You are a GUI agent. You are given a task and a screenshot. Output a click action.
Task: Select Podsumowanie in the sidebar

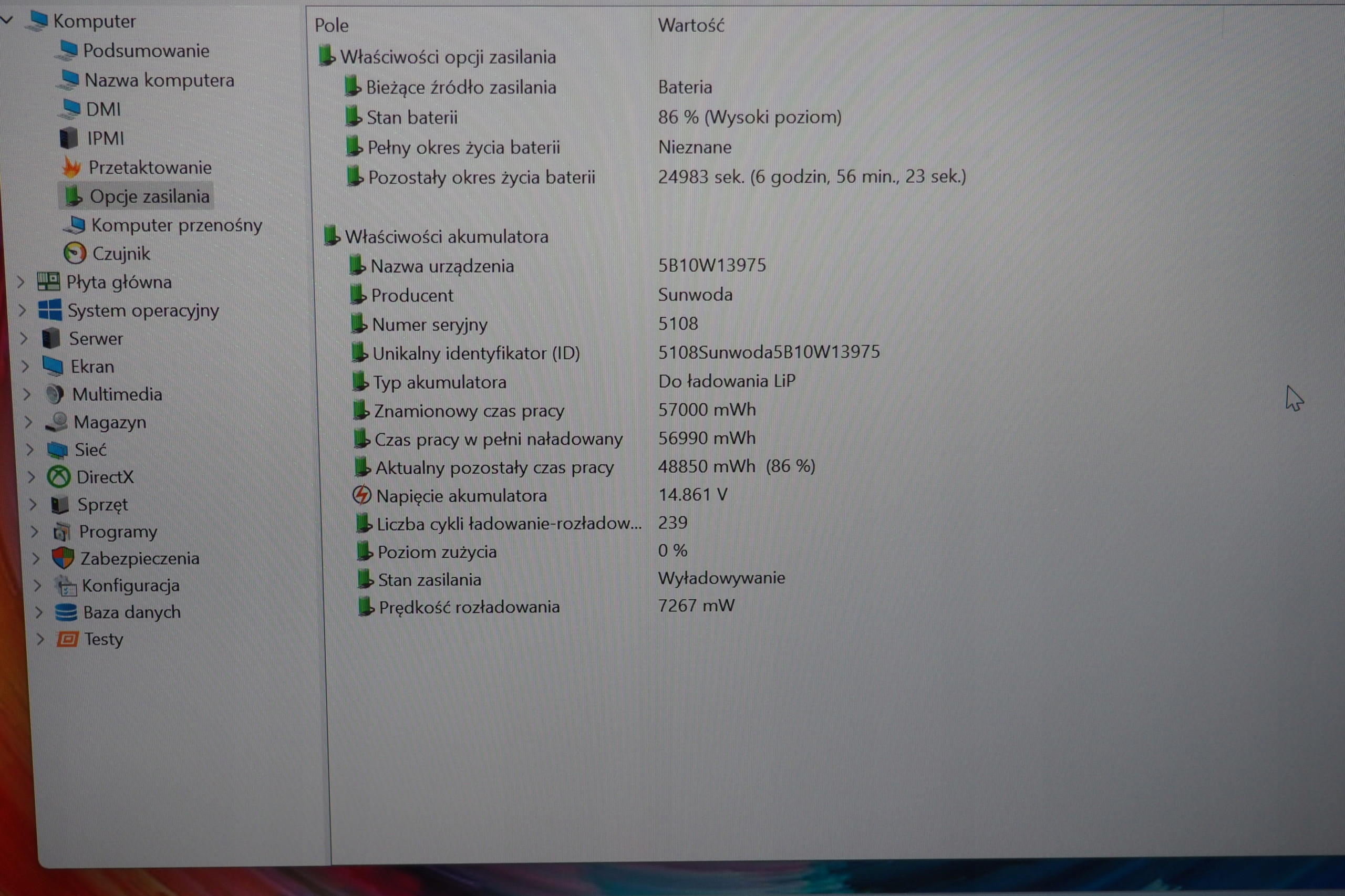(x=147, y=50)
